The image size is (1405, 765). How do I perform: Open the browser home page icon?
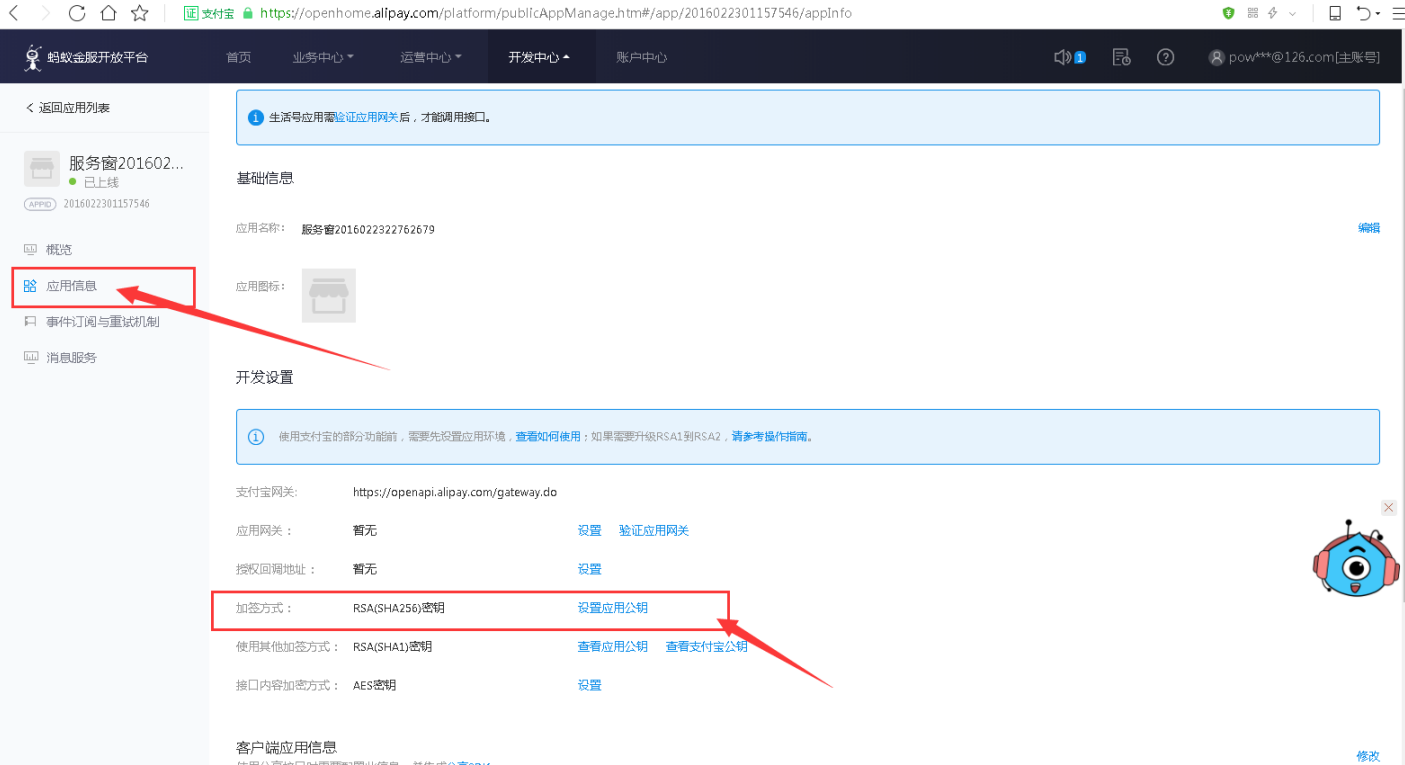click(108, 13)
